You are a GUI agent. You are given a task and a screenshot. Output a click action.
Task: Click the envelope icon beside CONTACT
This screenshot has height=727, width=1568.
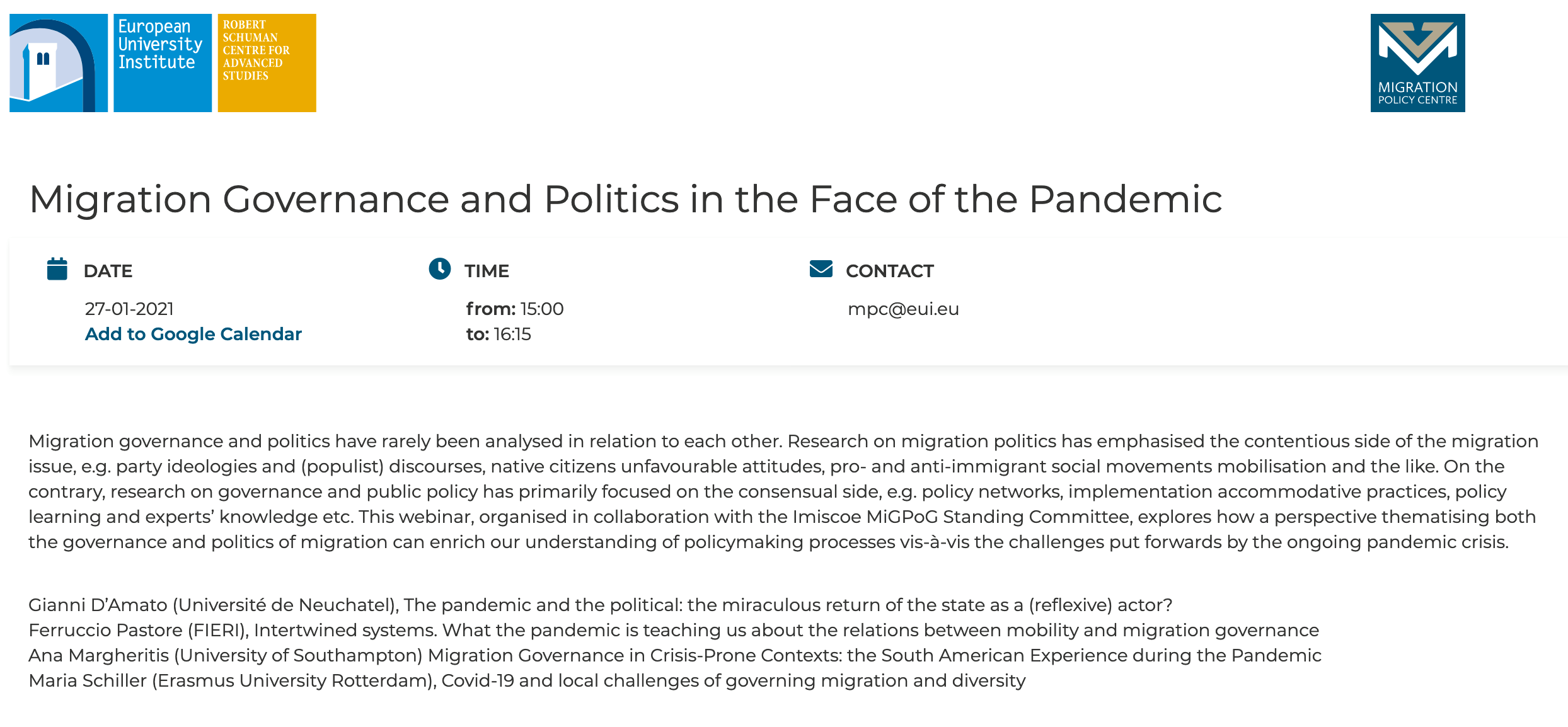pos(821,269)
